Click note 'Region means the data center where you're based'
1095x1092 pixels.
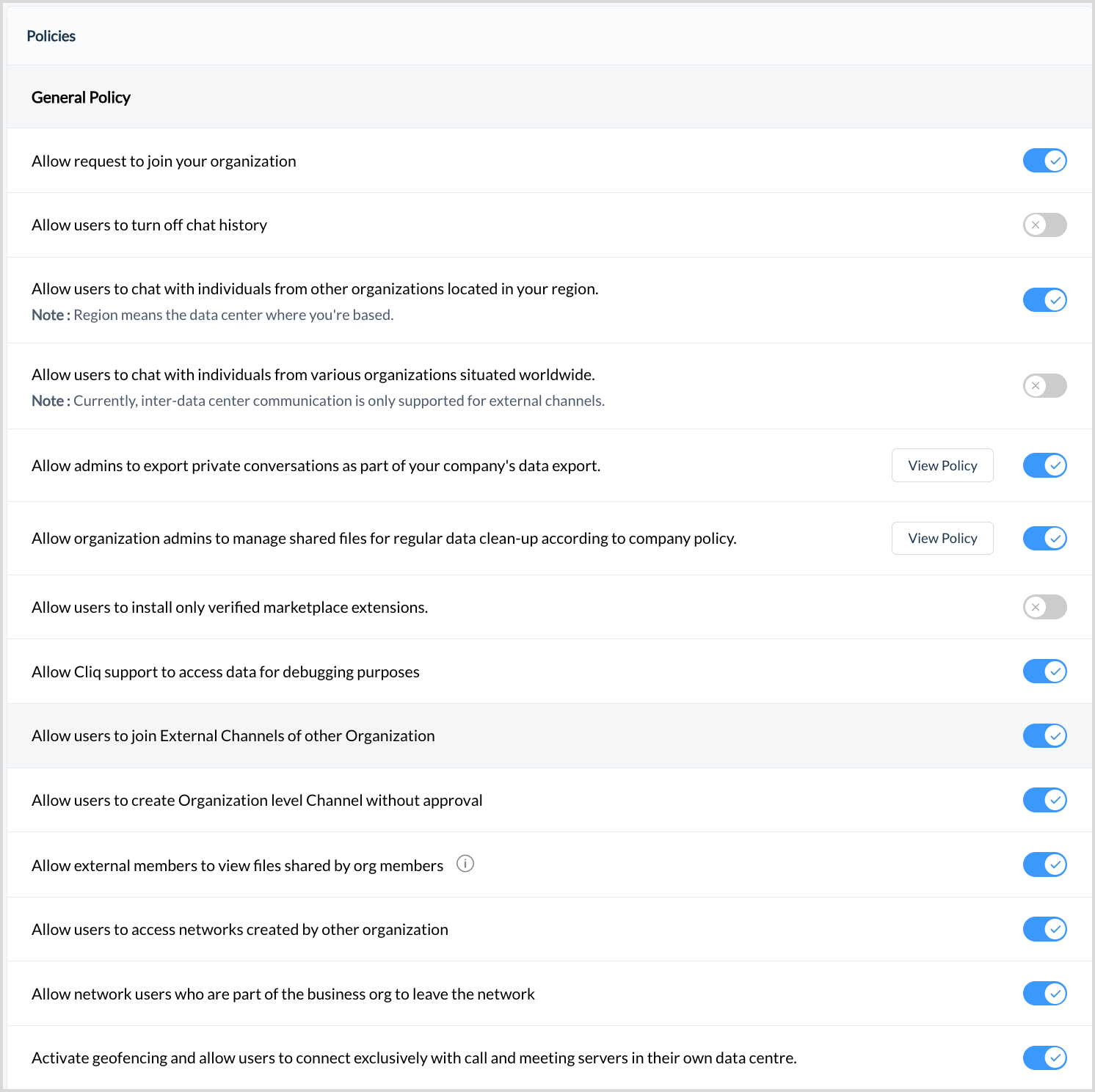[213, 315]
